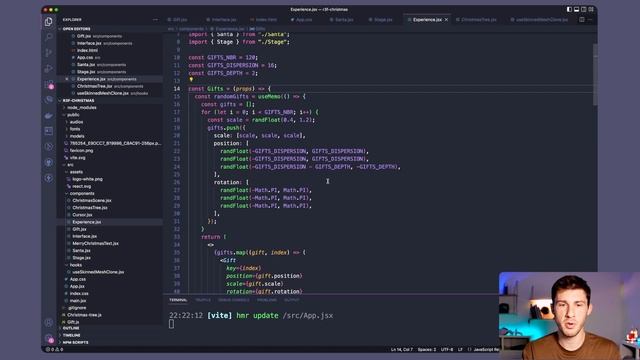Open index.css in explorer tree
The height and width of the screenshot is (360, 640).
[79, 293]
